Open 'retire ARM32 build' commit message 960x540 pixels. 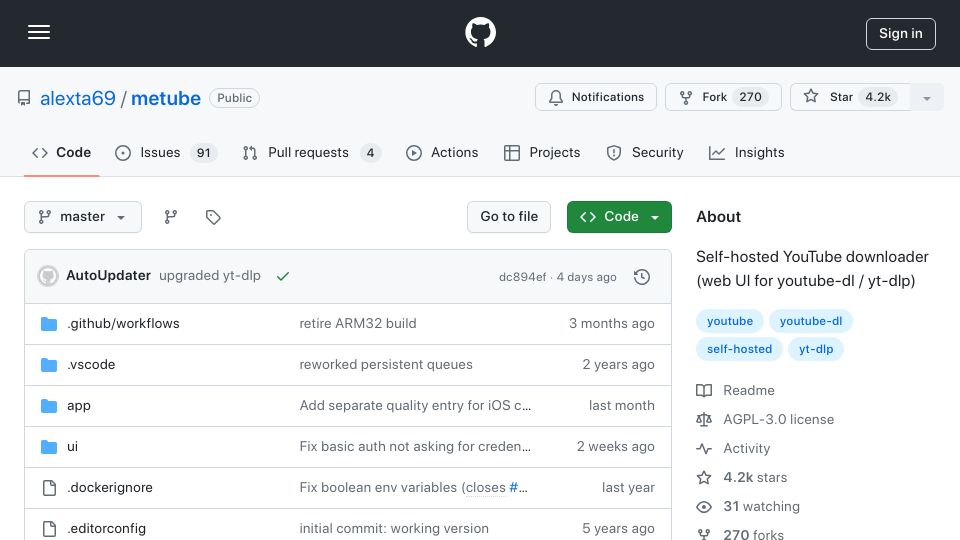pos(358,323)
